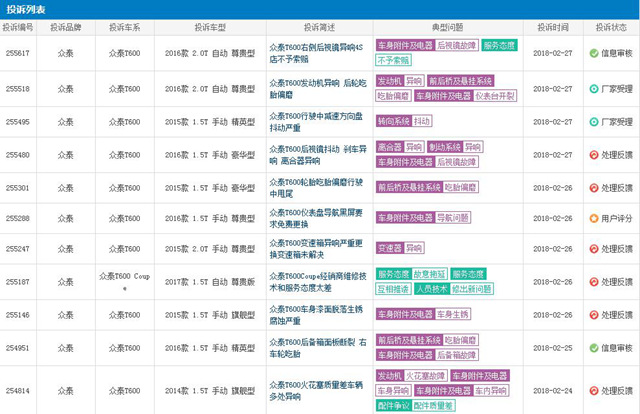Click orange rating icon in row 255288
This screenshot has height=414, width=640.
[594, 218]
